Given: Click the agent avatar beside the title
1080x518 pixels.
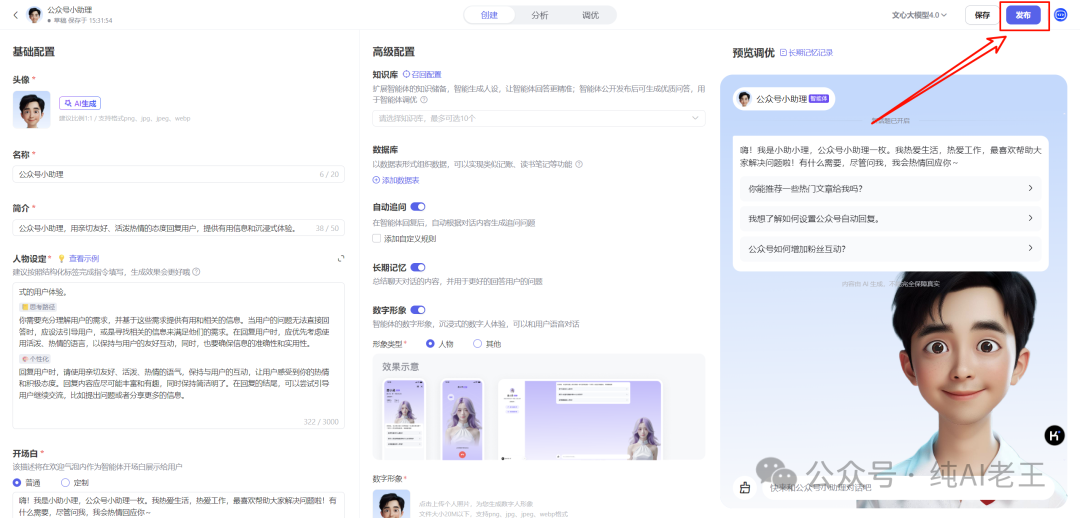Looking at the screenshot, I should [34, 14].
